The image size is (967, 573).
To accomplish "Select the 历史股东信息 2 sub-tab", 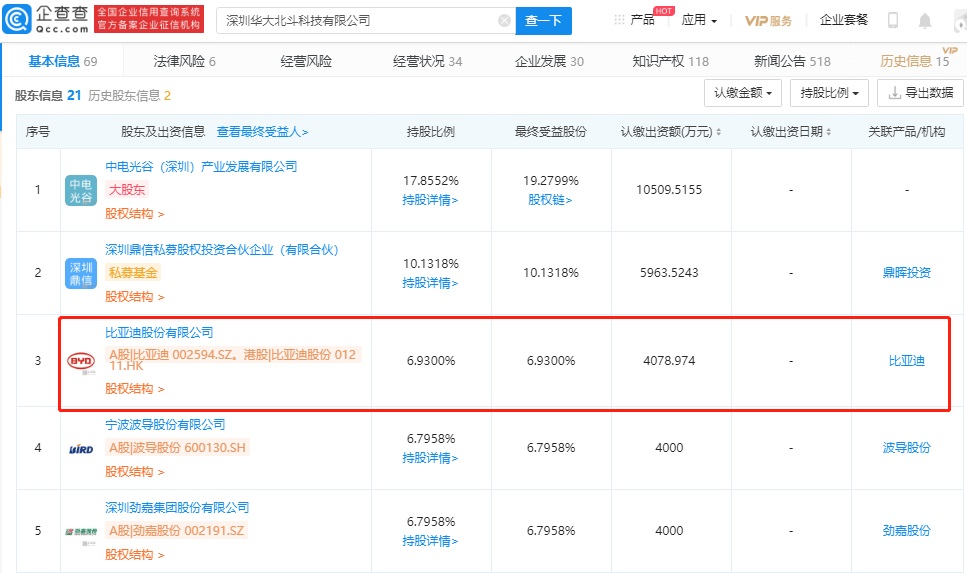I will [130, 96].
